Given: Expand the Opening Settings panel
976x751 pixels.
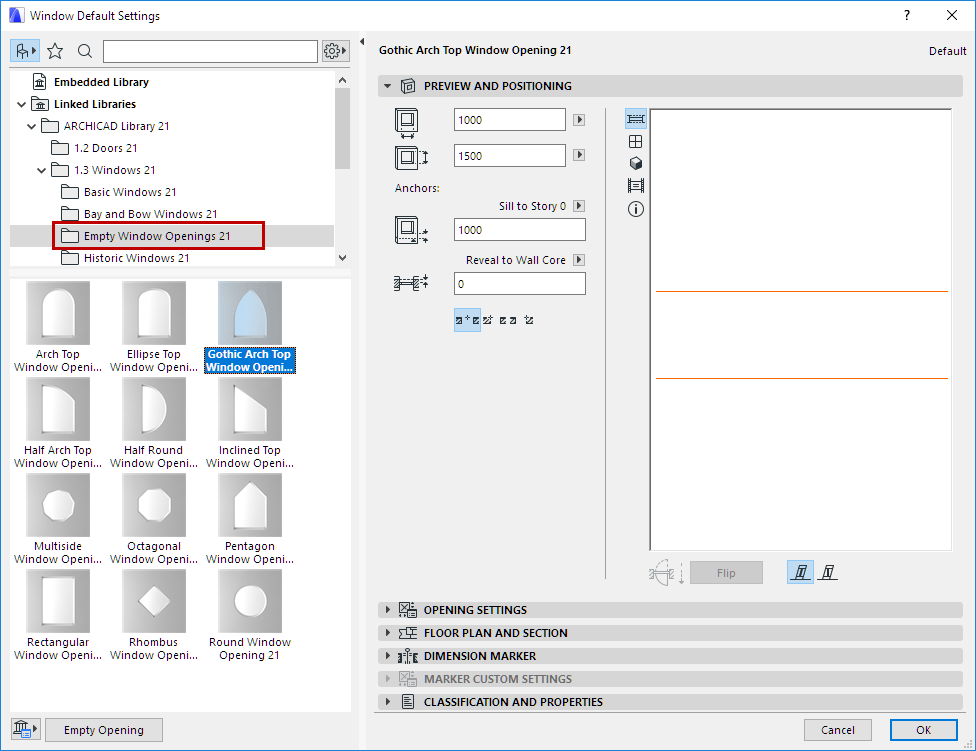Looking at the screenshot, I should point(388,610).
